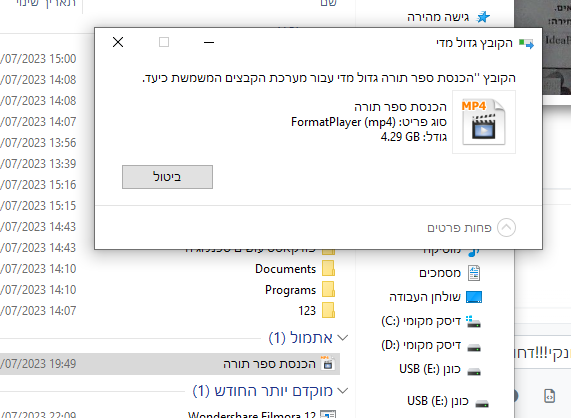Viewport: 571px width, 418px height.
Task: Select local disk (D:) drive
Action: point(431,345)
